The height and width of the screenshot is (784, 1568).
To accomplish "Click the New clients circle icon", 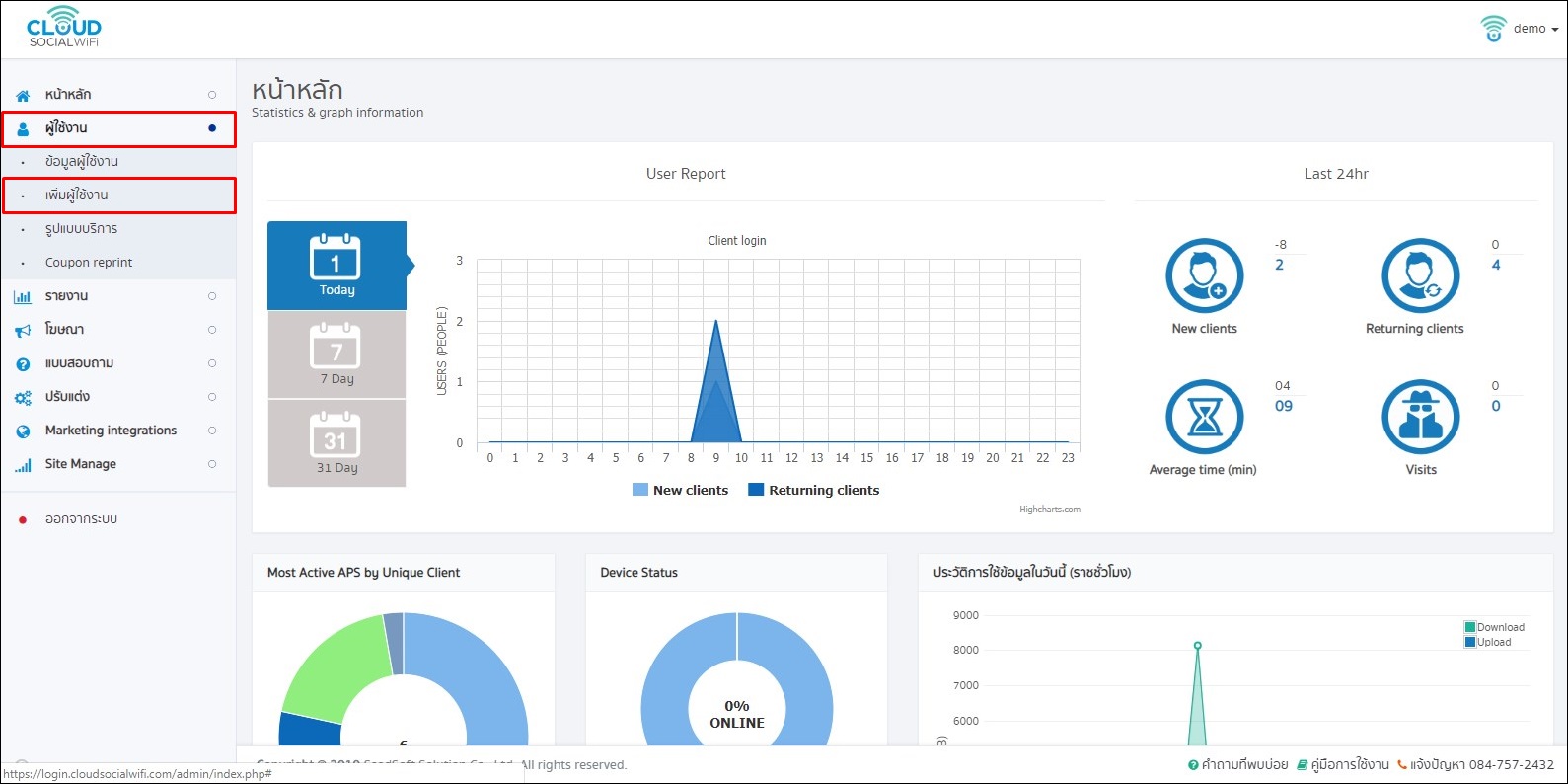I will click(1204, 275).
